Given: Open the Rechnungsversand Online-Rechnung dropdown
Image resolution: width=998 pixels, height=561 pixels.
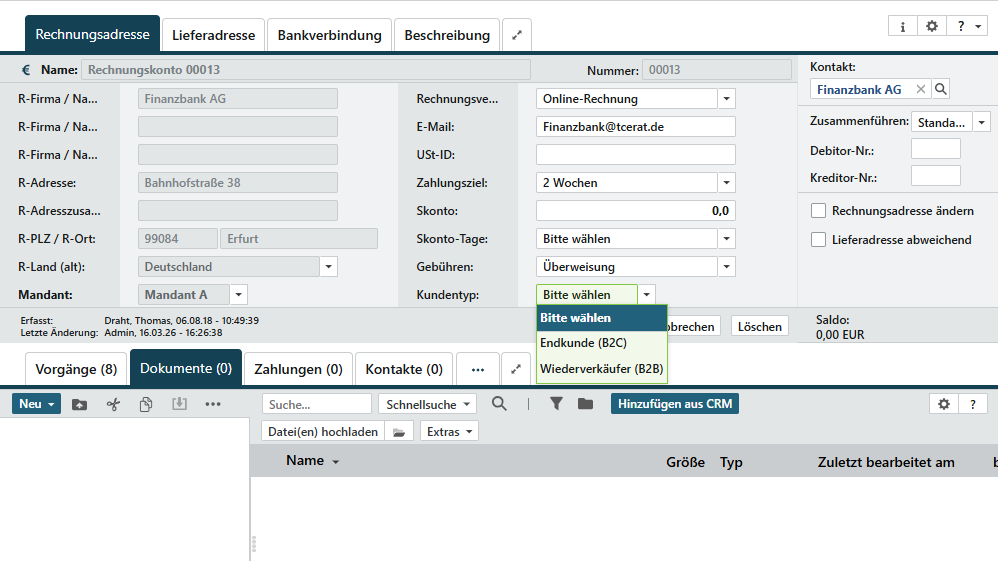Looking at the screenshot, I should (x=726, y=99).
